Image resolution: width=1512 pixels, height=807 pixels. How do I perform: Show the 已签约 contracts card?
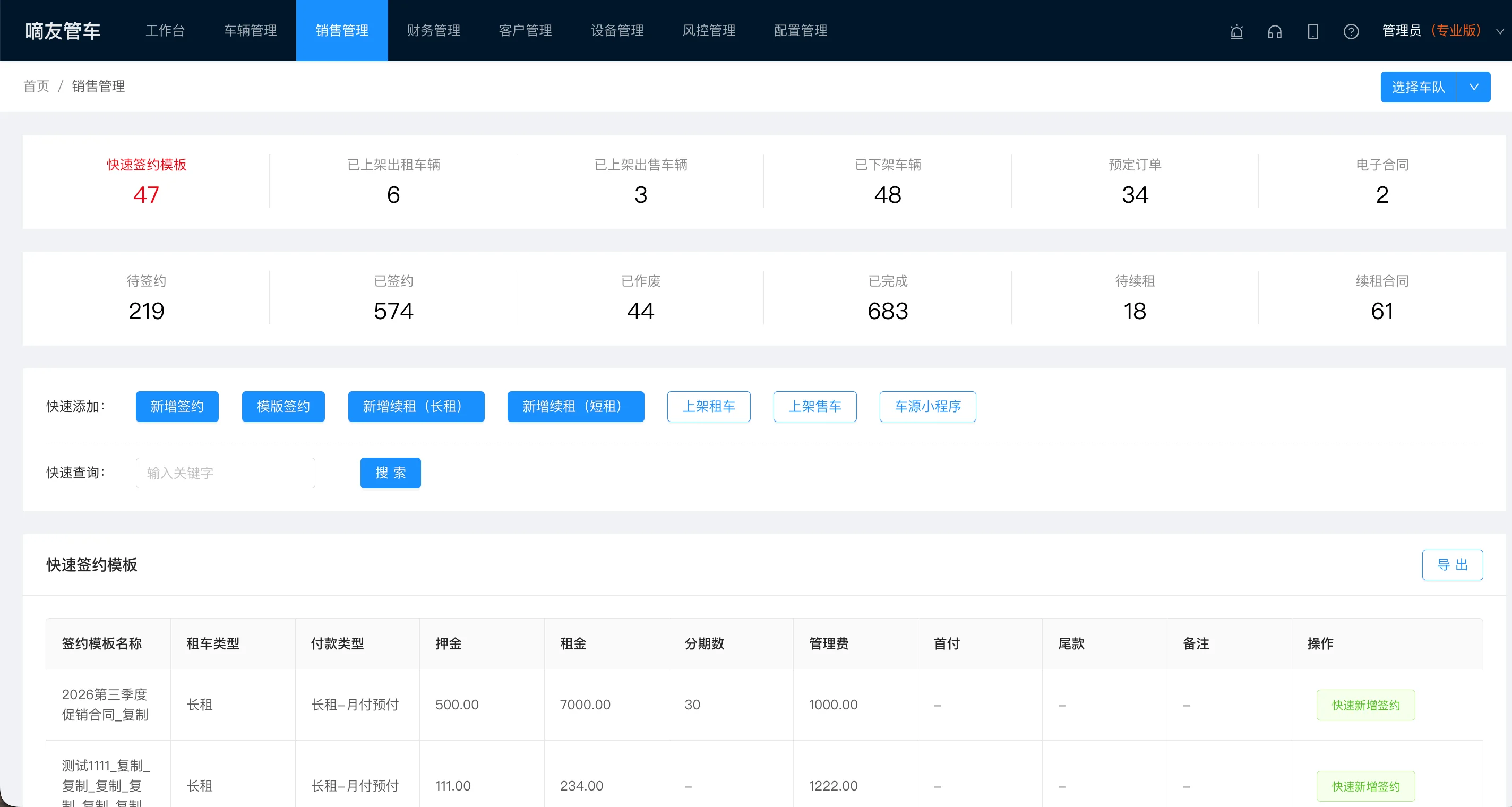393,298
